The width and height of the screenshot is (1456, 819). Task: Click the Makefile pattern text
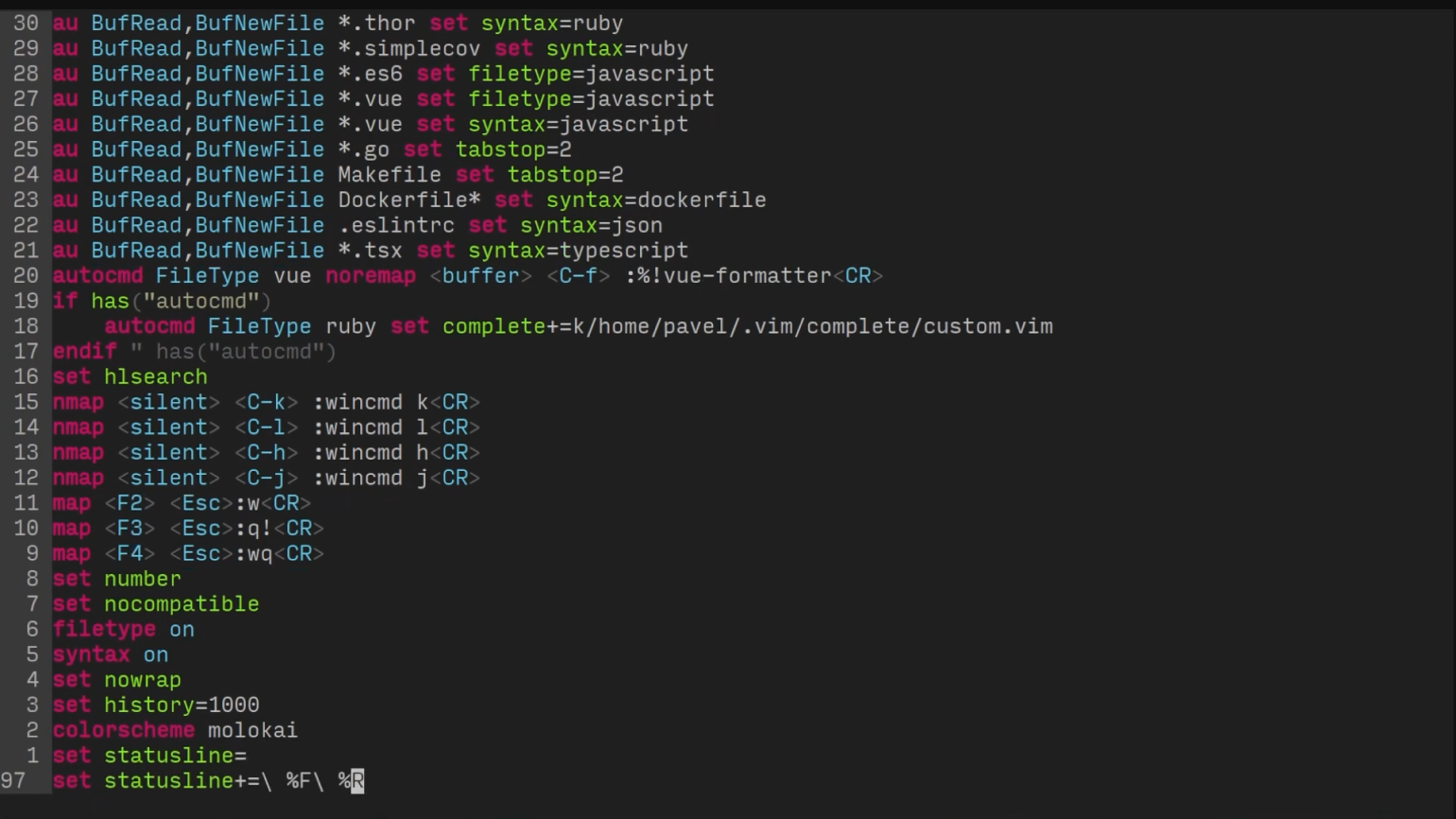pos(389,175)
